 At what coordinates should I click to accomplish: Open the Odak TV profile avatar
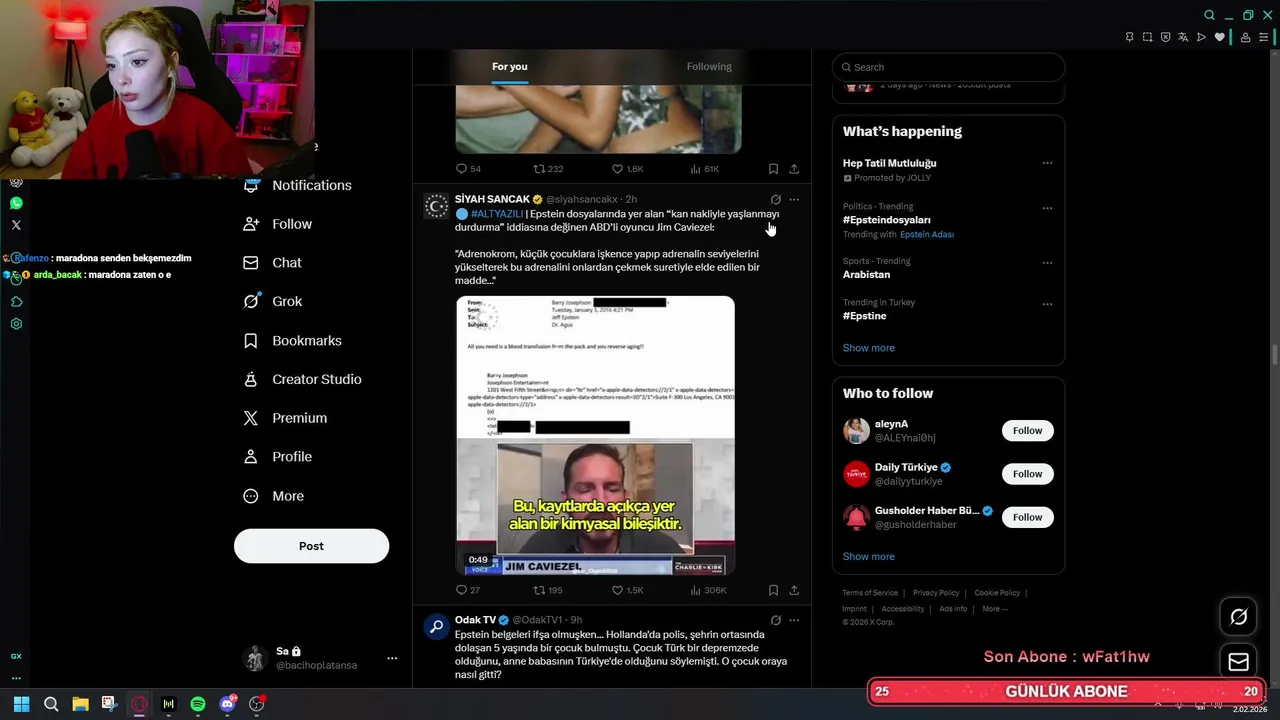pyautogui.click(x=436, y=627)
